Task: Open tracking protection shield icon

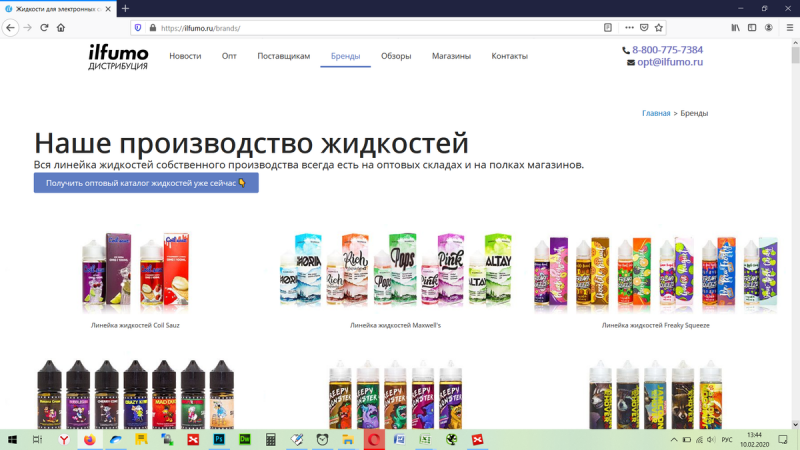Action: (138, 28)
